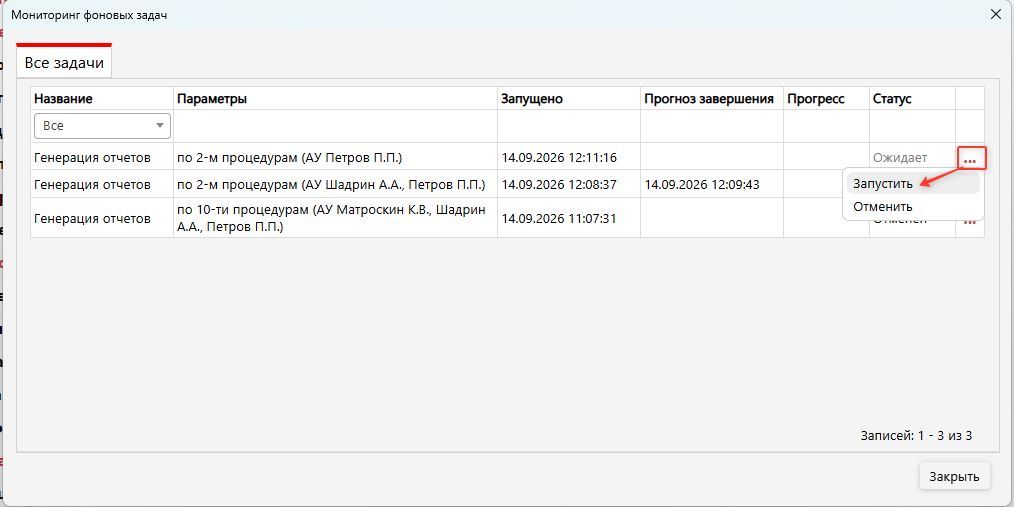
Task: Select the cell по 10-ти процедурам (АУ Матроскин К.В.…)
Action: pos(335,219)
